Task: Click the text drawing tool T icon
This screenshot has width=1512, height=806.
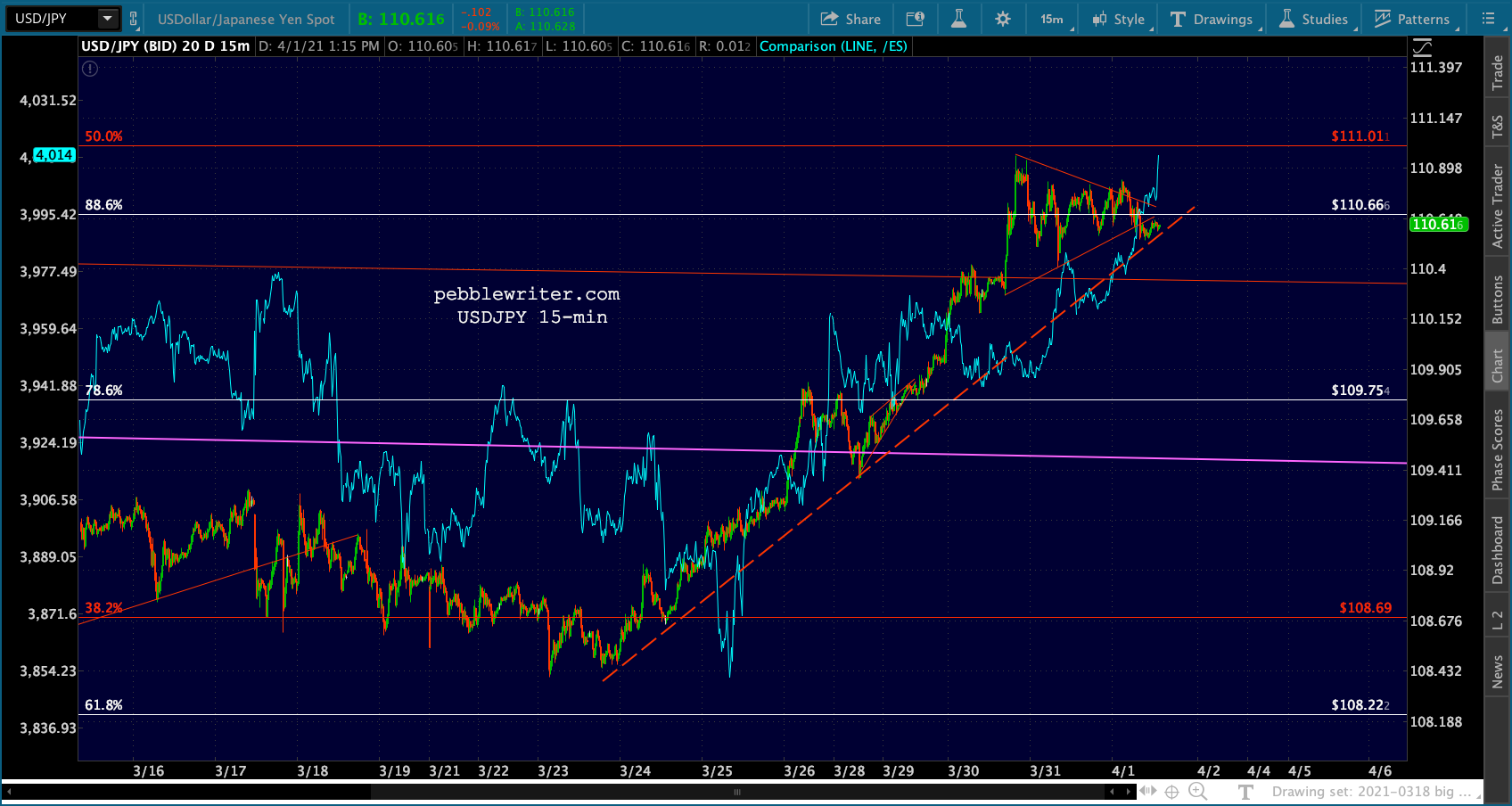Action: (1245, 792)
